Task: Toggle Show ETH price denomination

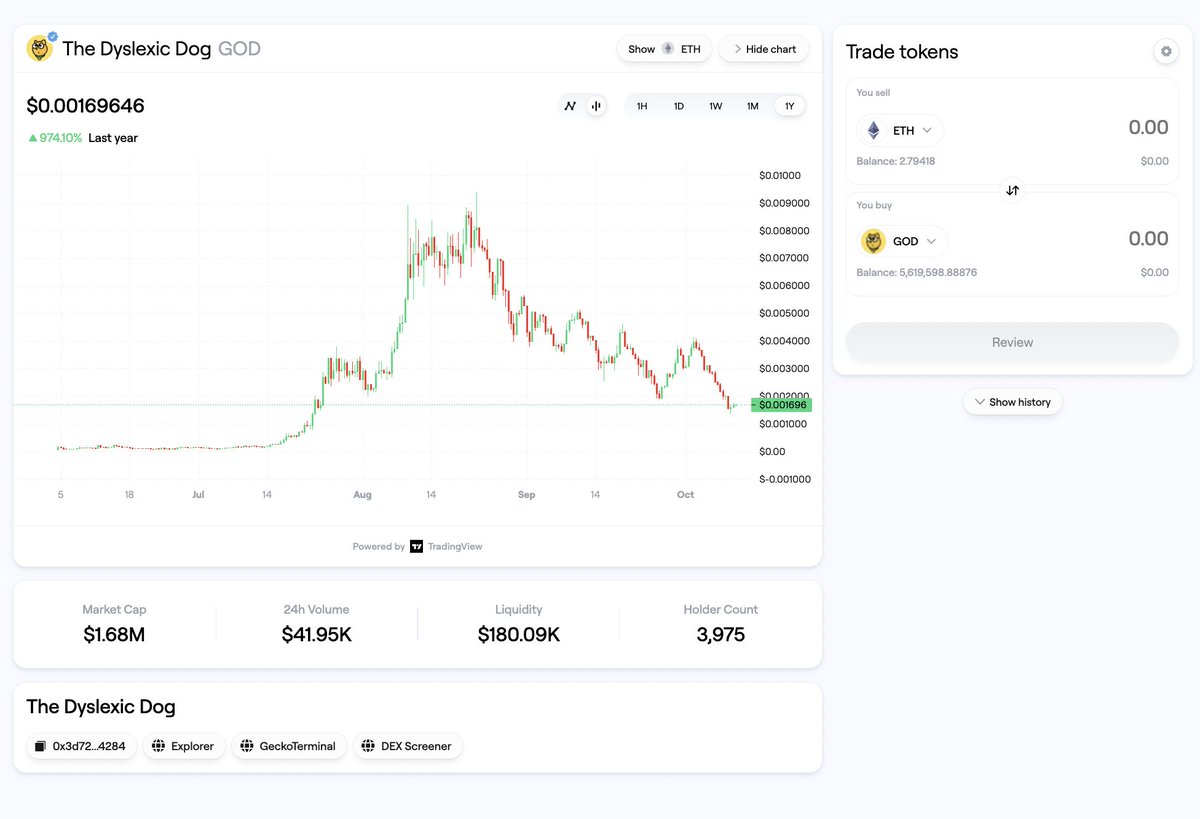Action: coord(664,49)
